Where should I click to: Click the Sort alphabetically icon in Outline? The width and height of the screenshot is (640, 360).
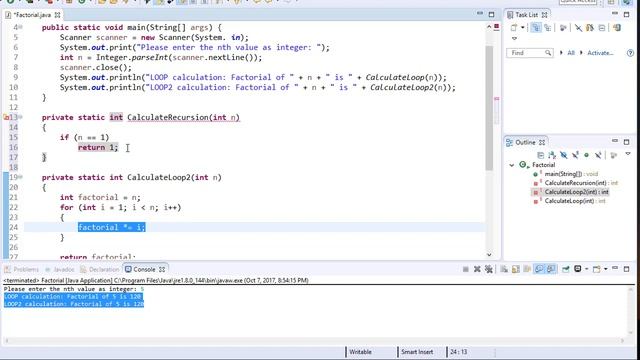point(552,155)
